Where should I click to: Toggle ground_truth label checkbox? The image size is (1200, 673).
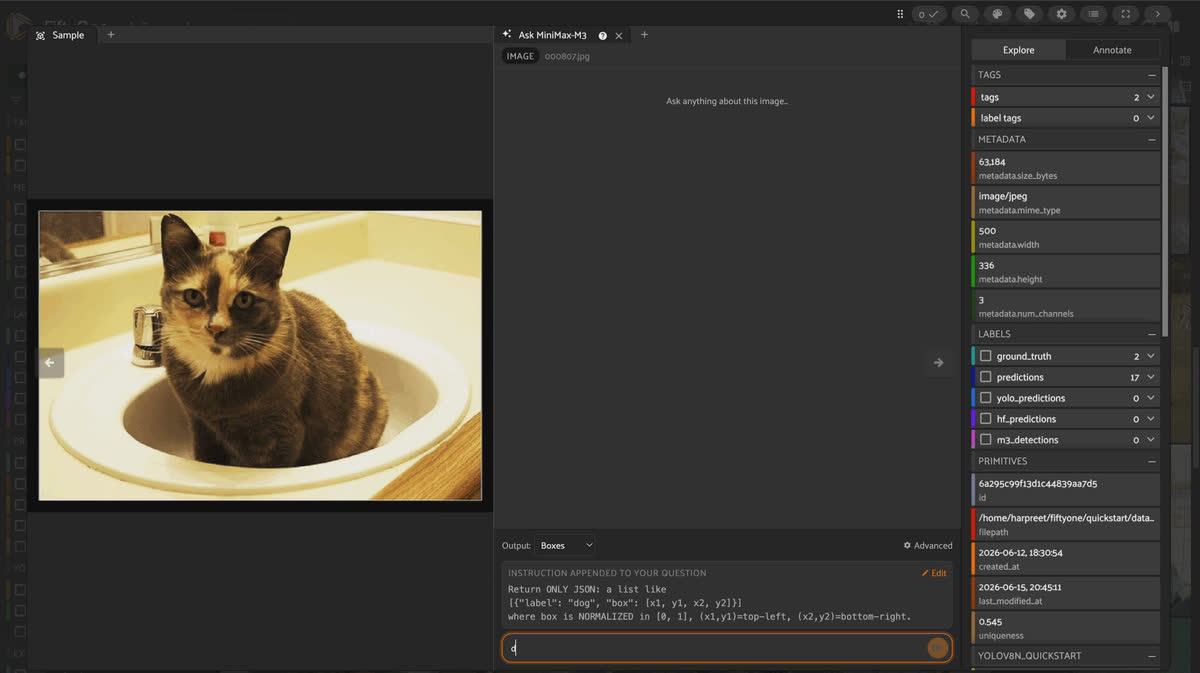pos(986,356)
